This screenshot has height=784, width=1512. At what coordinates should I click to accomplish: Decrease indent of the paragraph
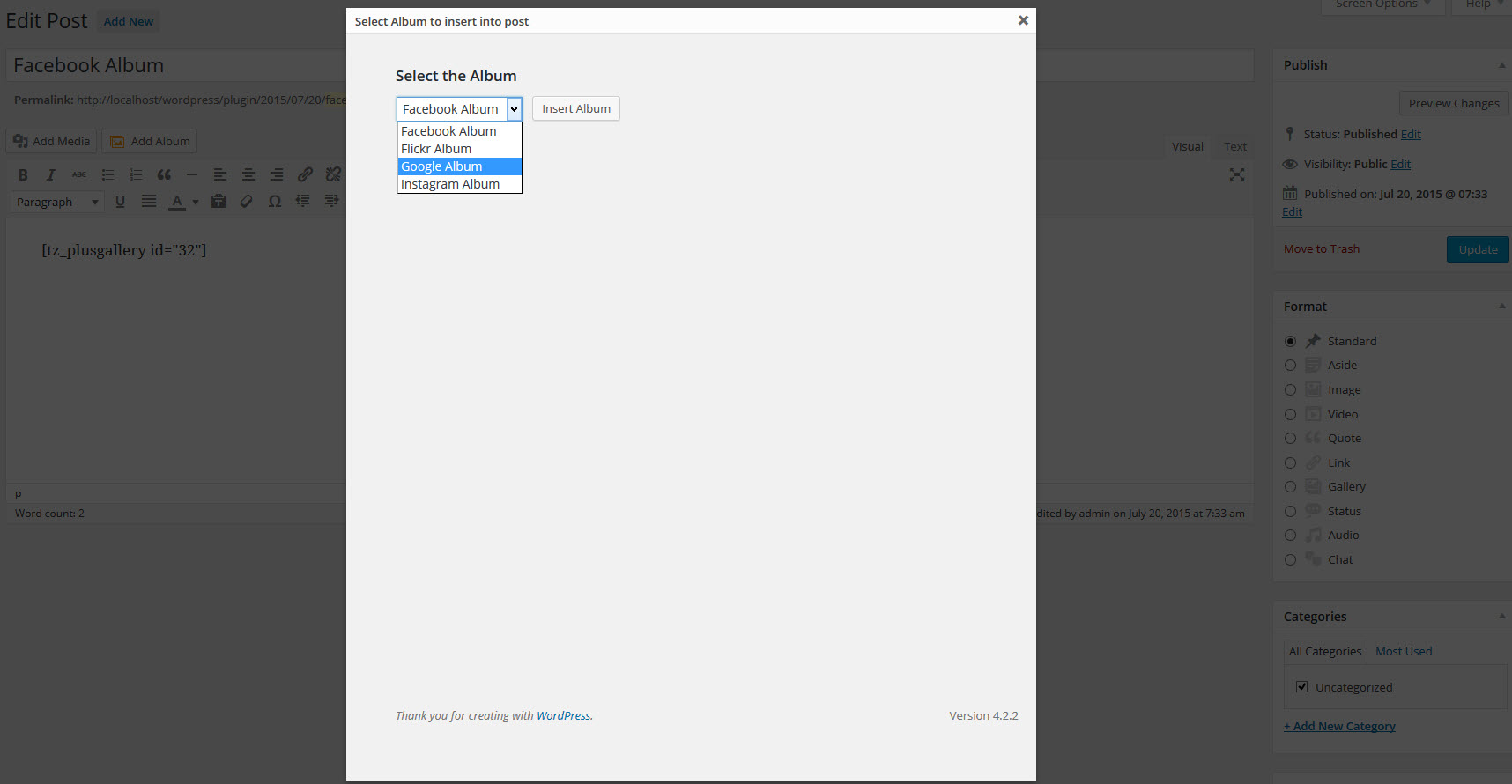[303, 202]
